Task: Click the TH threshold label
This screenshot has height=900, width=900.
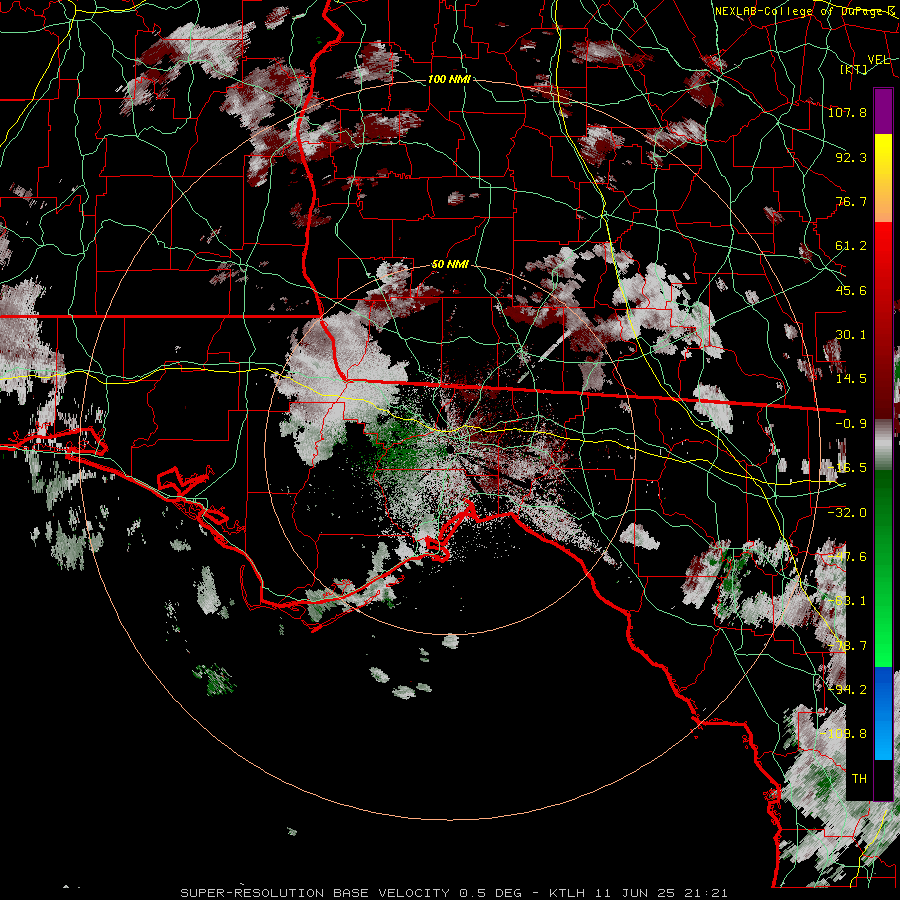Action: tap(859, 779)
